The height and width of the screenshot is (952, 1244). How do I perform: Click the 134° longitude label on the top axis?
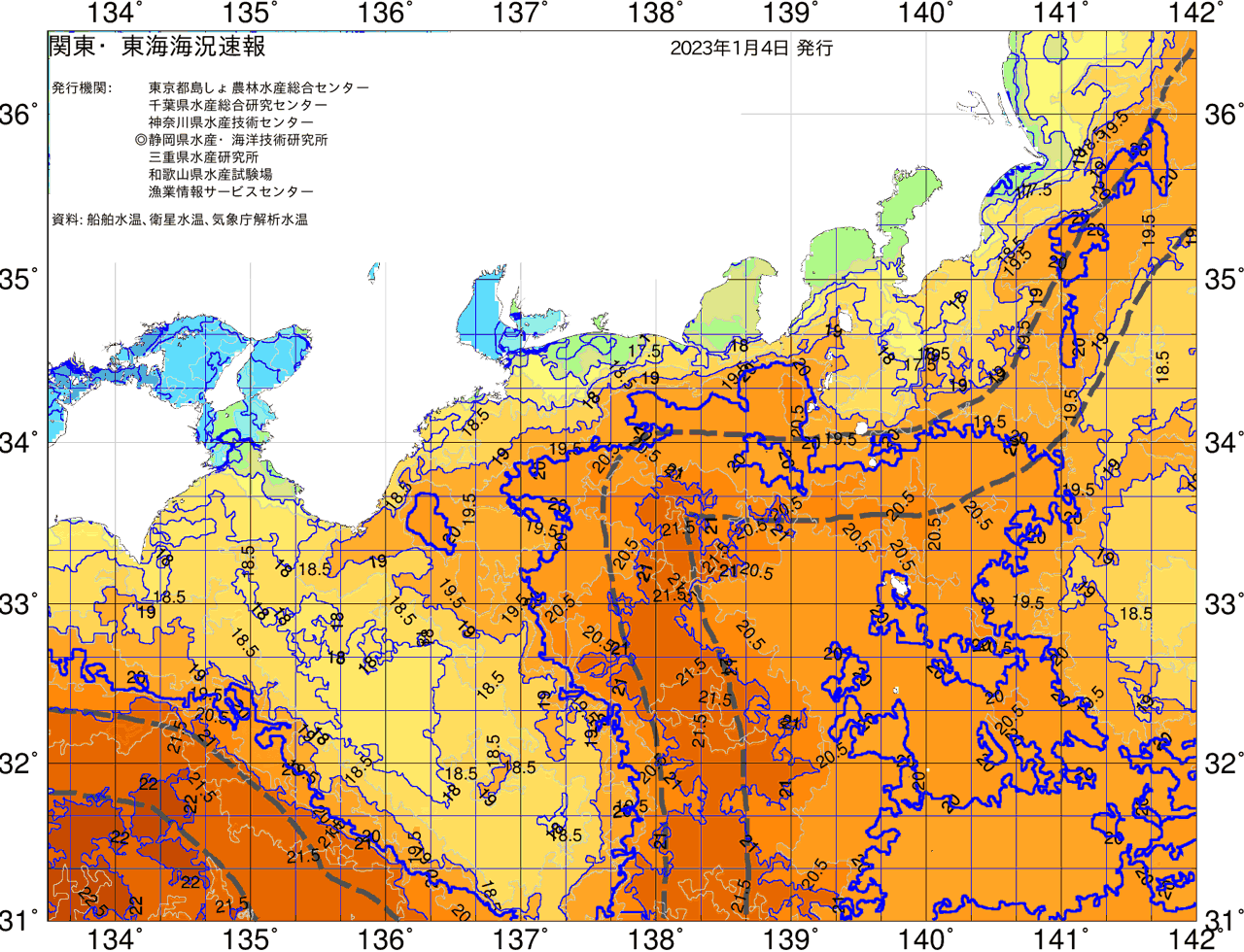pyautogui.click(x=115, y=14)
